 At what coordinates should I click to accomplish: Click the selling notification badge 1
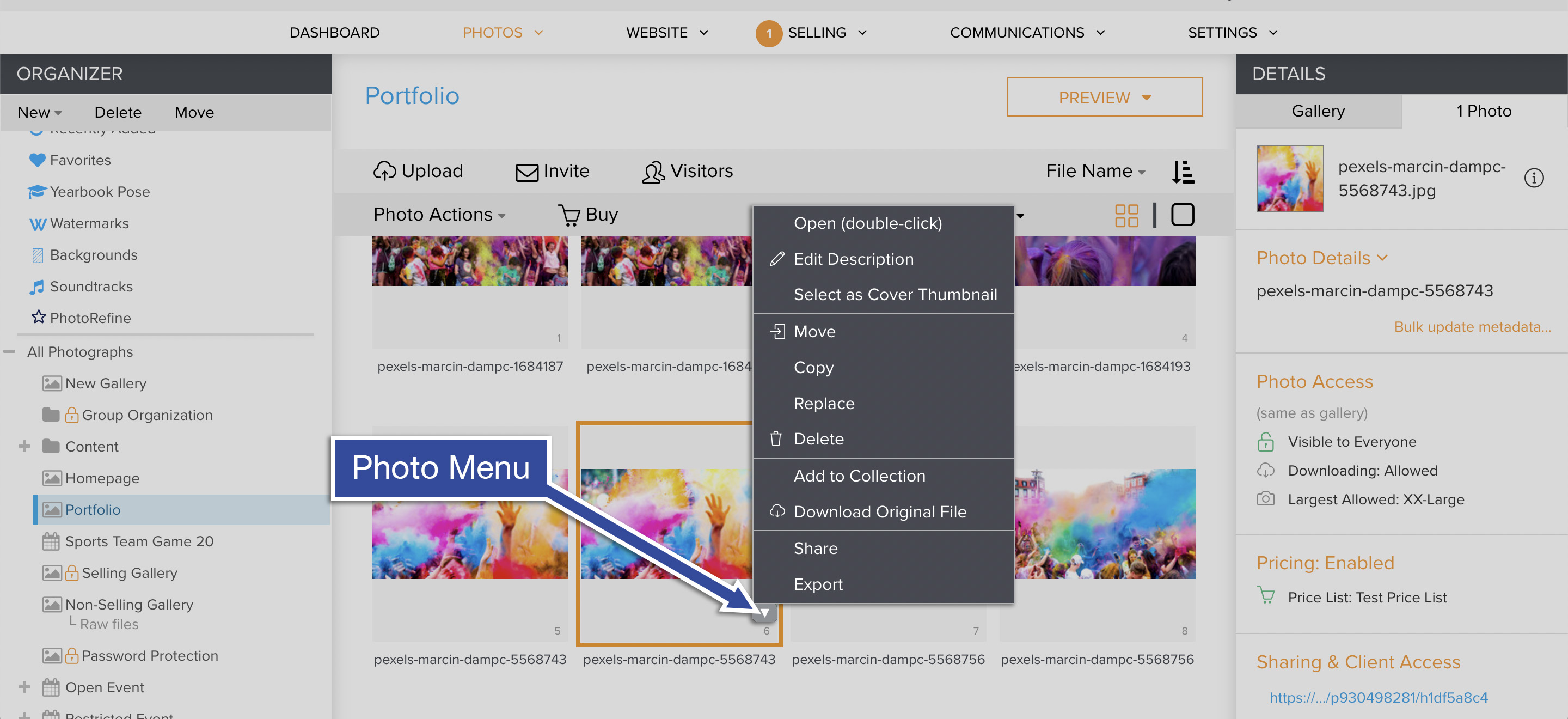(769, 33)
